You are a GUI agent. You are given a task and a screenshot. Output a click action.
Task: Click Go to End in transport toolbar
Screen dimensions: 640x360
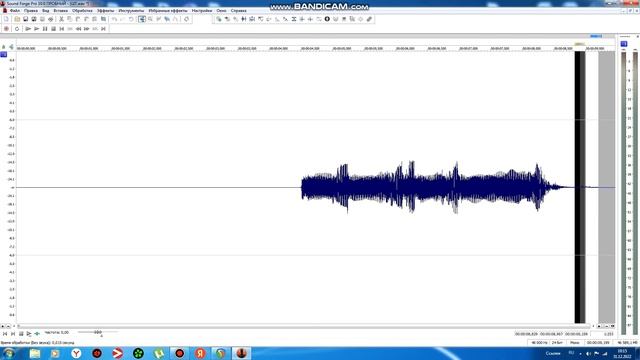point(103,29)
